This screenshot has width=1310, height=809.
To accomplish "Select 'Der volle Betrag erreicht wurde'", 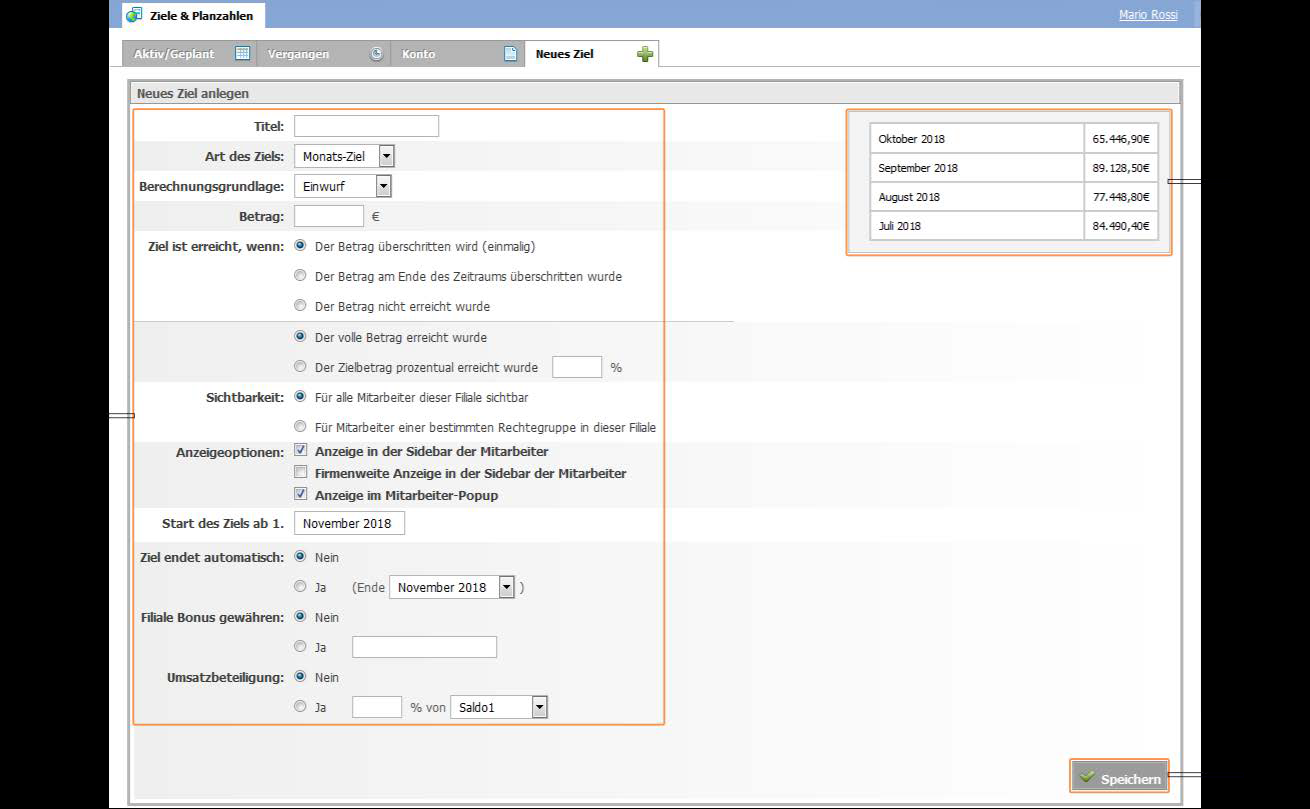I will point(300,337).
